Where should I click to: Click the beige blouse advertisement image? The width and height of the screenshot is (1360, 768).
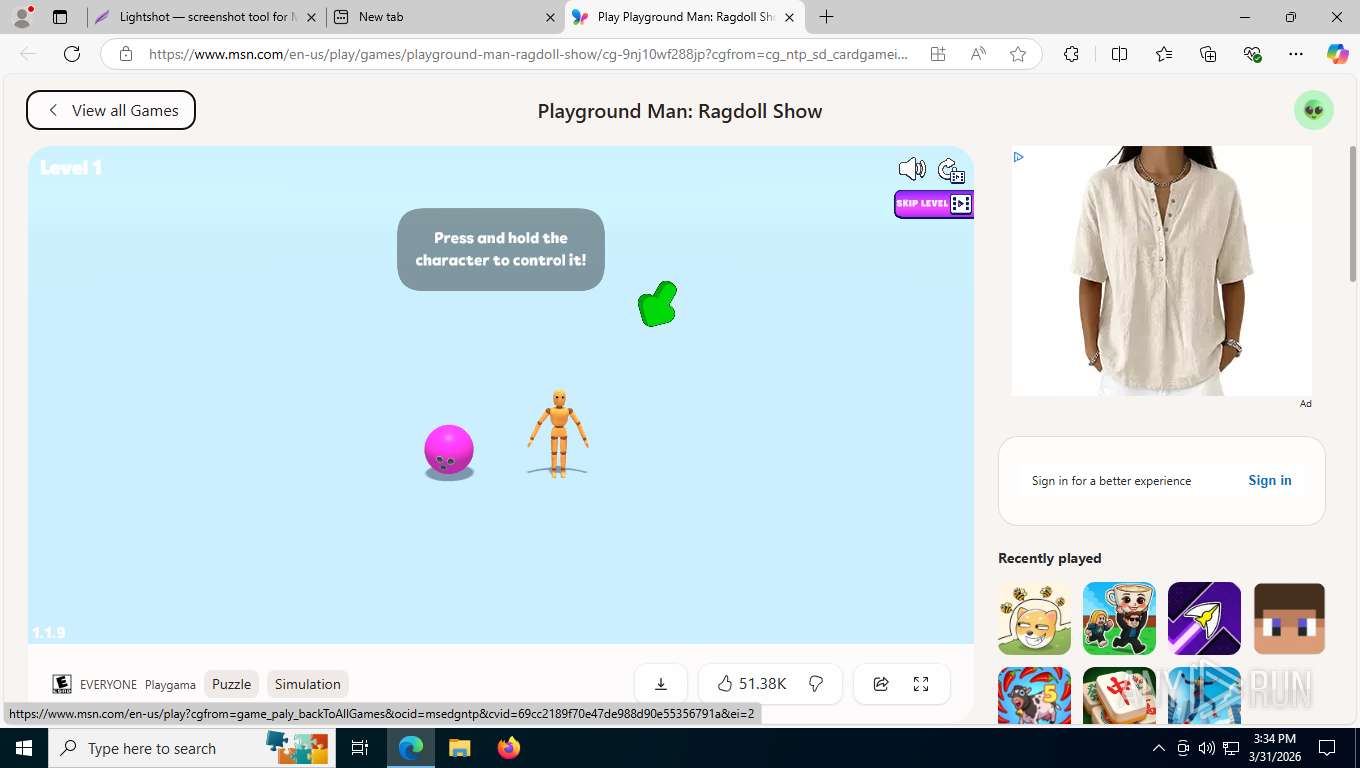click(x=1162, y=271)
